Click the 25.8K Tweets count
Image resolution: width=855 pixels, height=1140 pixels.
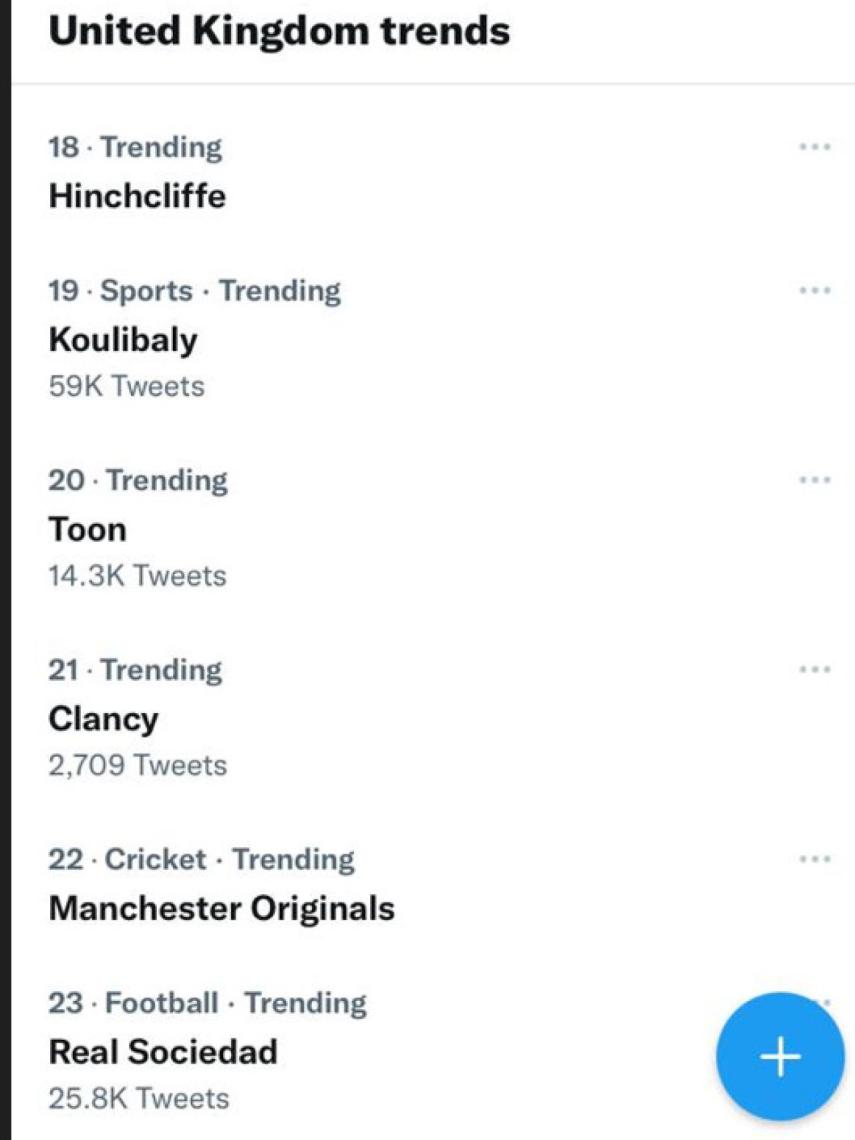pos(138,1098)
